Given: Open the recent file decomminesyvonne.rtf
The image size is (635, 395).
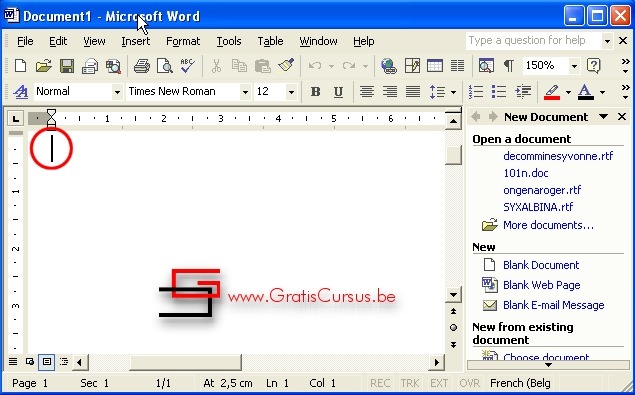Looking at the screenshot, I should pyautogui.click(x=558, y=156).
